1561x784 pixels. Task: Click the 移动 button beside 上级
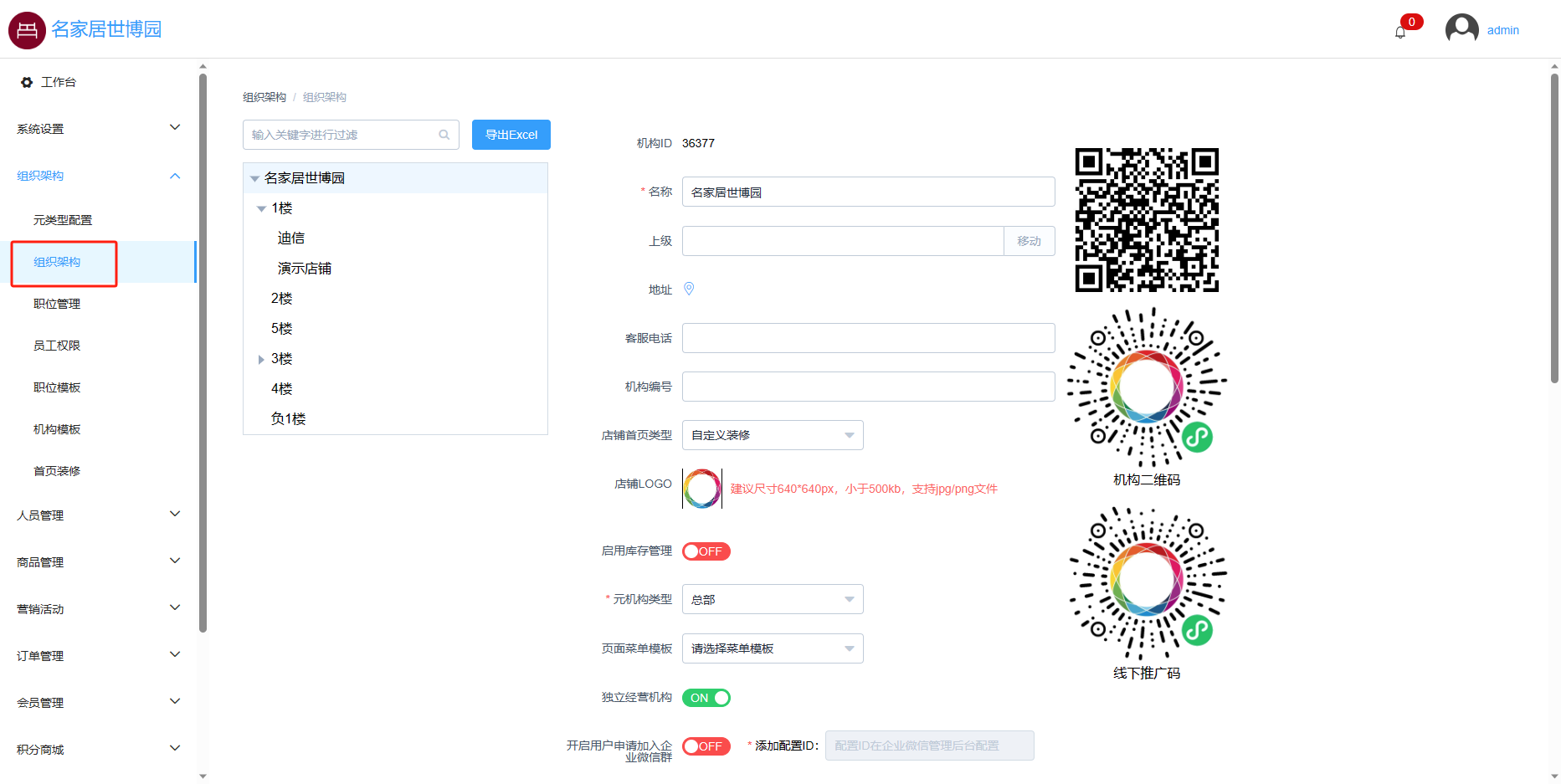(1030, 241)
